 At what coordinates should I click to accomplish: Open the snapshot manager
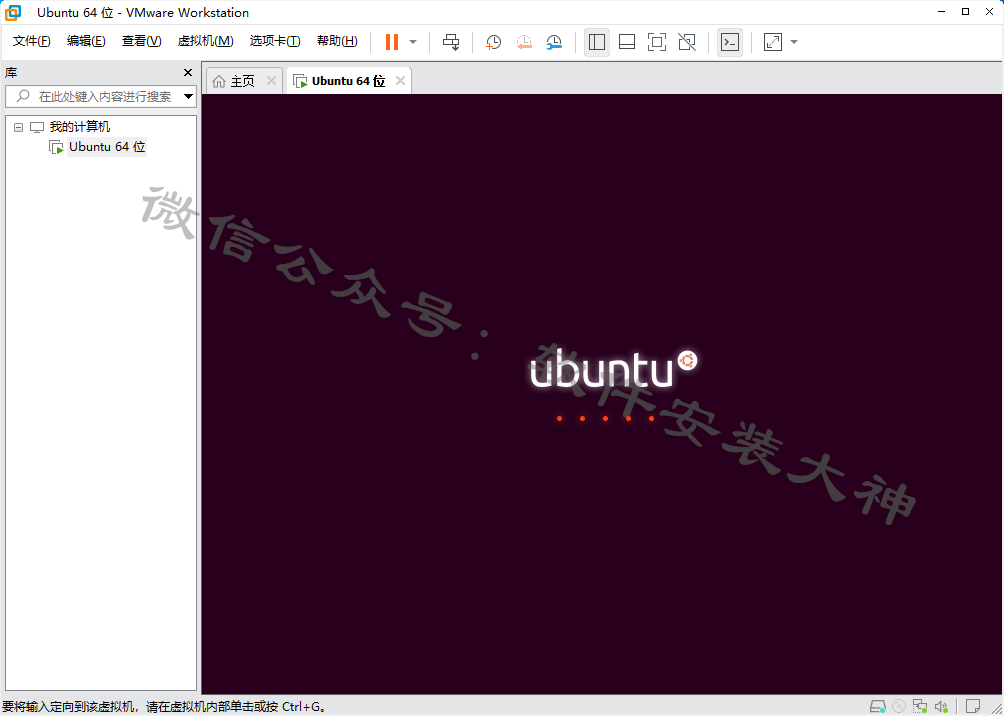555,42
